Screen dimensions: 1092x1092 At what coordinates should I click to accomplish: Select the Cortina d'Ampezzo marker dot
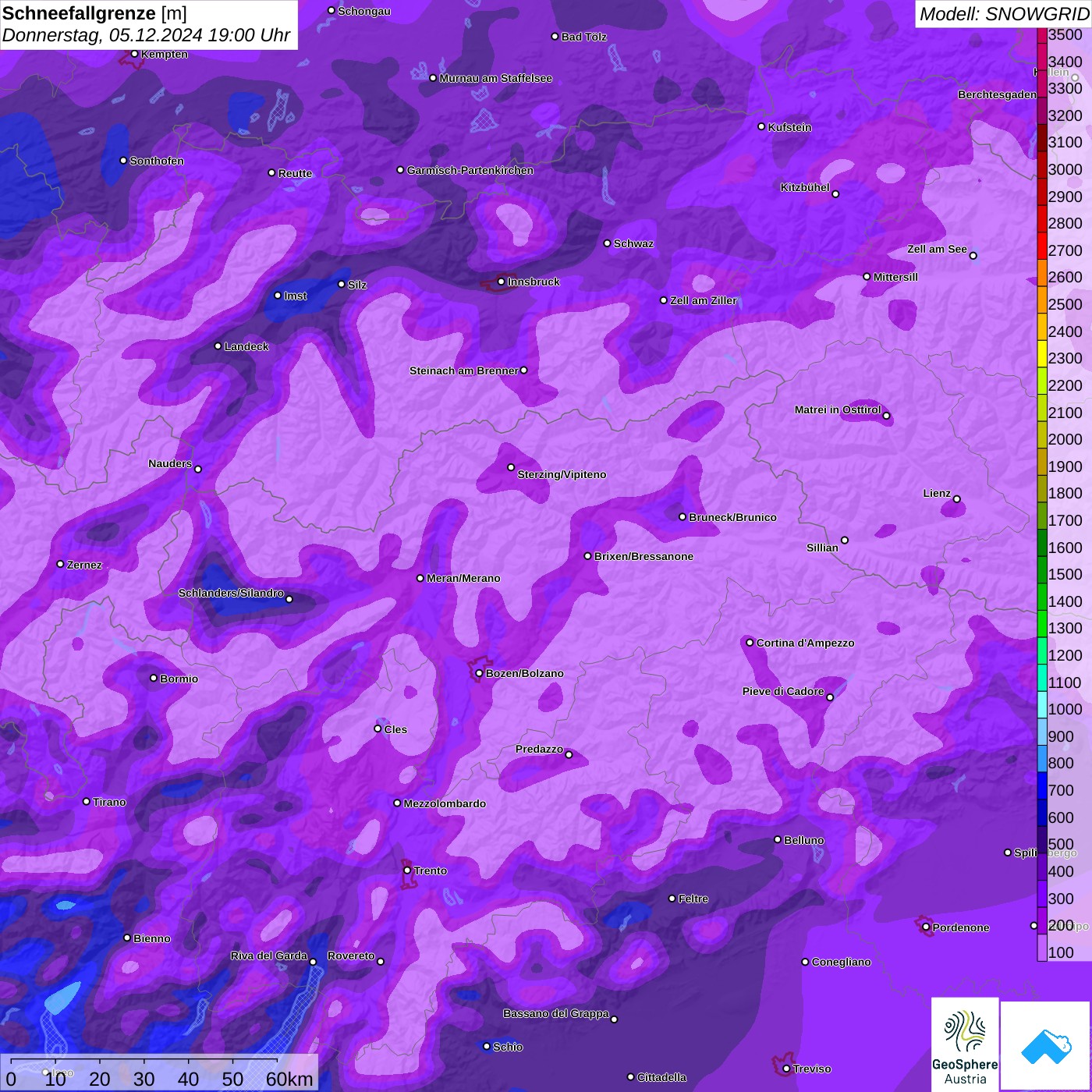[750, 643]
